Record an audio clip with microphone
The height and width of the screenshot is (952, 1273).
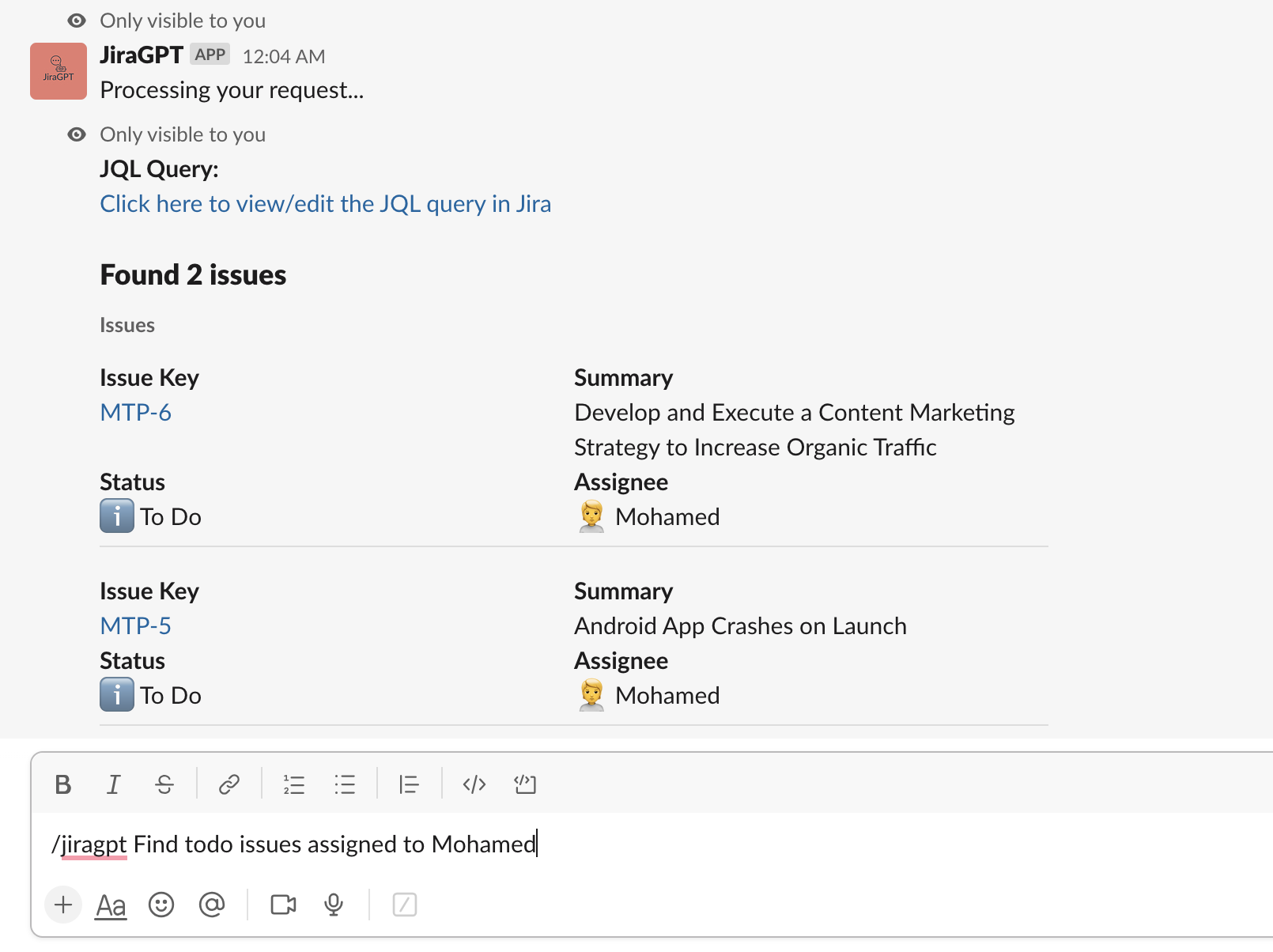(x=334, y=905)
